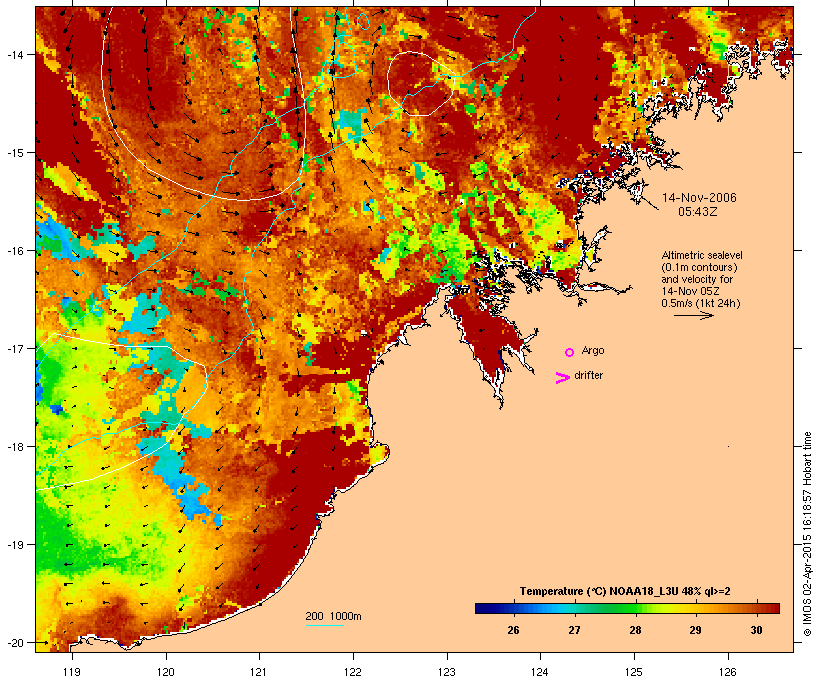Click the -18 latitude axis label
The image size is (820, 680).
(x=14, y=447)
